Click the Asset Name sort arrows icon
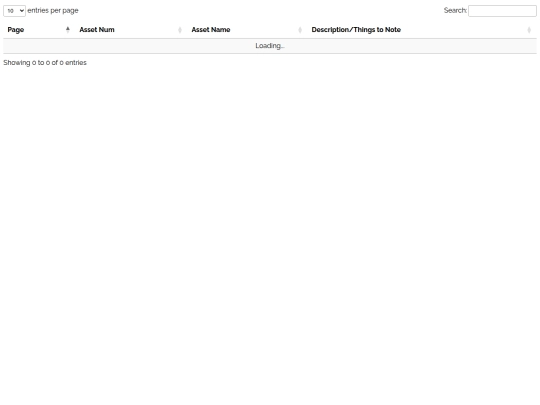Screen dimensions: 540x405 tap(300, 30)
